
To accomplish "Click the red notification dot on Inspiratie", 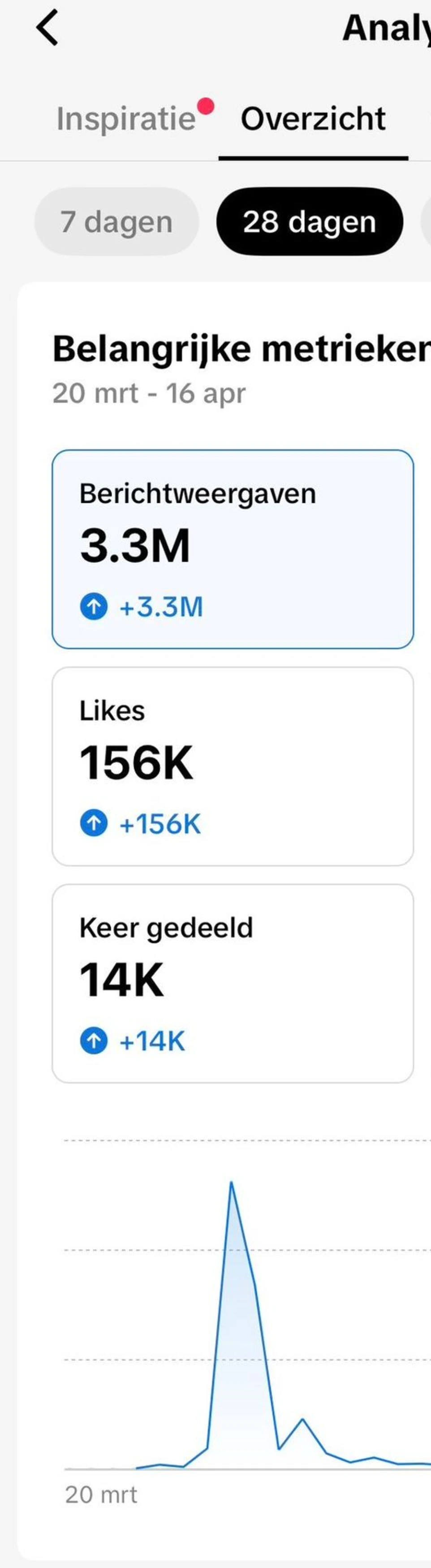I will pos(206,106).
